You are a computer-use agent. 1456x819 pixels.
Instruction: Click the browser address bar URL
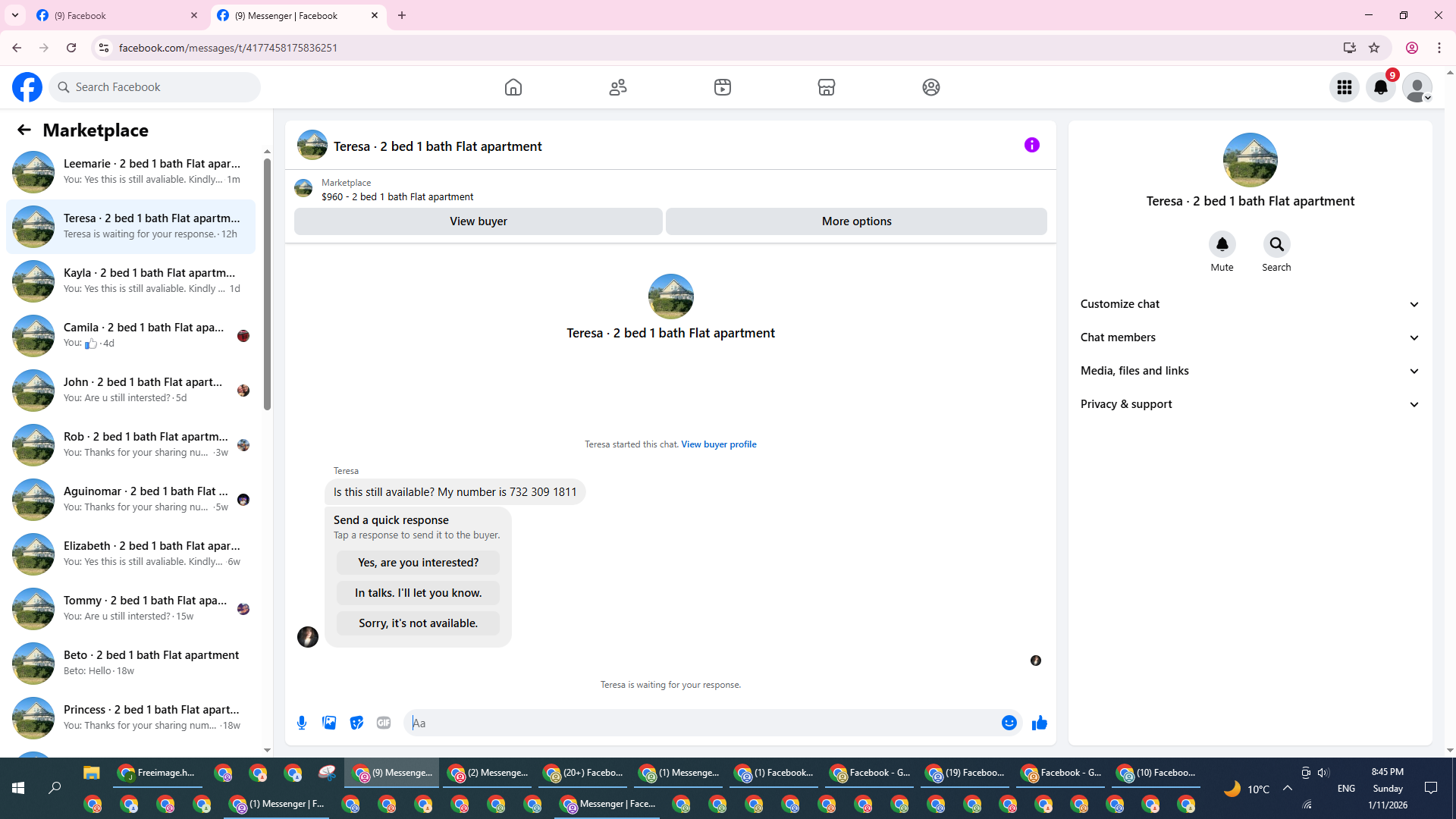[x=228, y=48]
